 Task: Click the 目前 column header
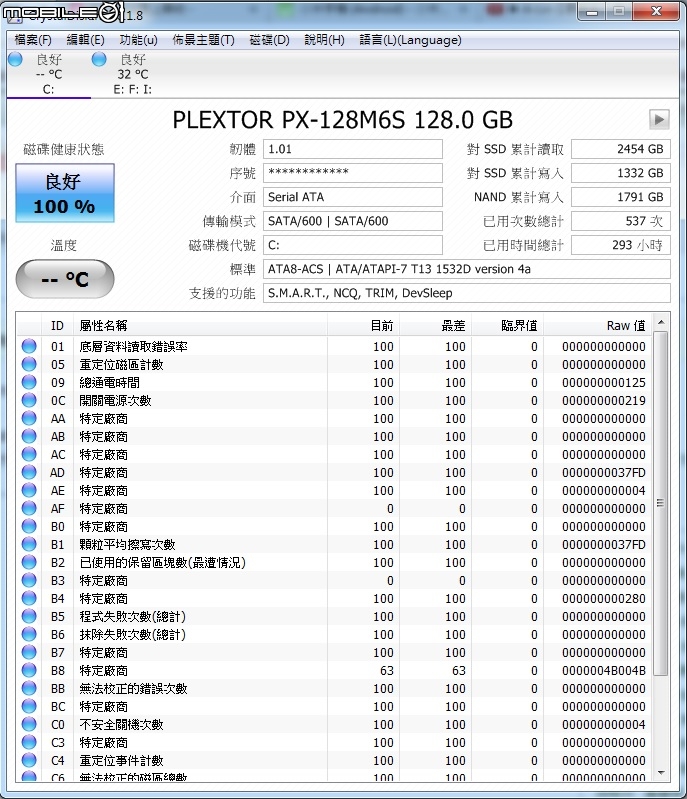(x=363, y=326)
